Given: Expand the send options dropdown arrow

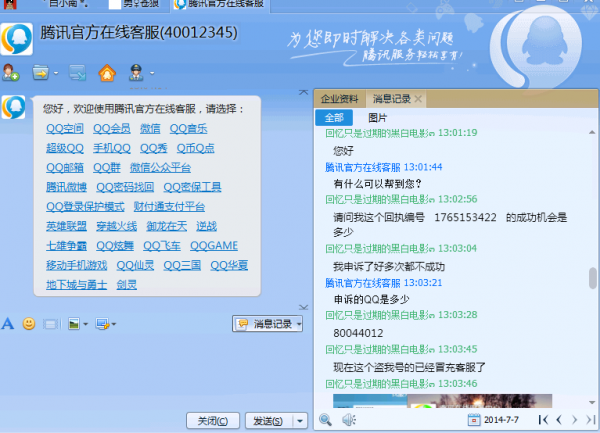Looking at the screenshot, I should coord(300,421).
